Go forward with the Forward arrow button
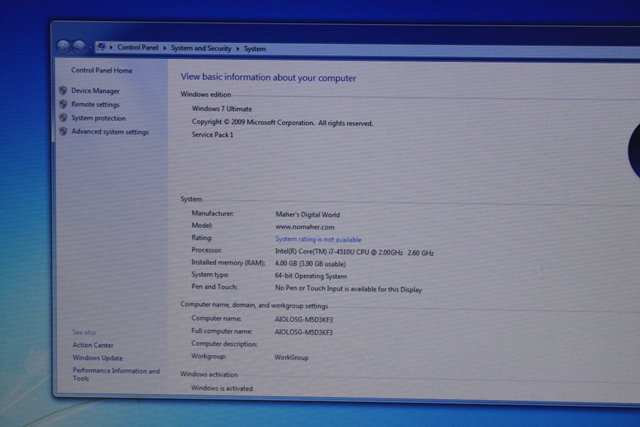 79,47
